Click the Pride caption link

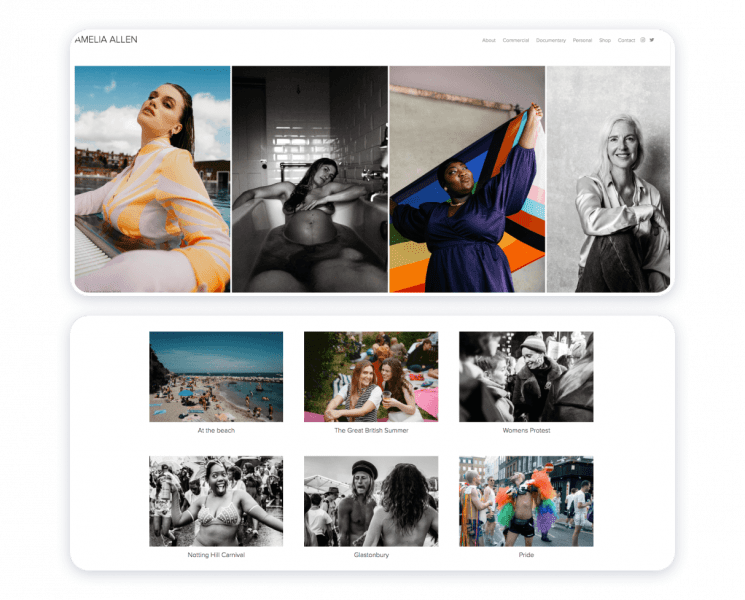pos(526,554)
